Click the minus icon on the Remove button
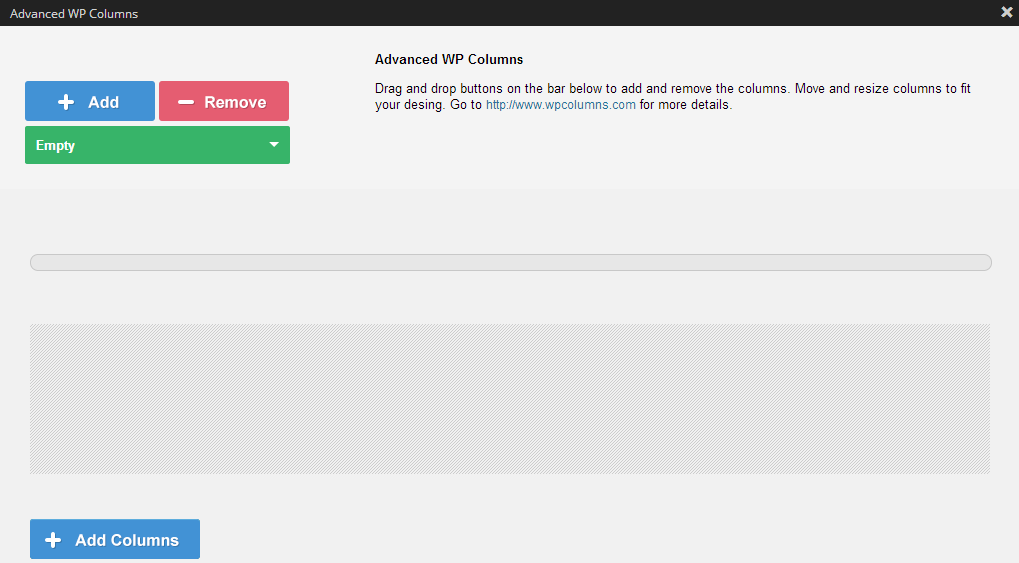Viewport: 1019px width, 563px height. [x=186, y=102]
